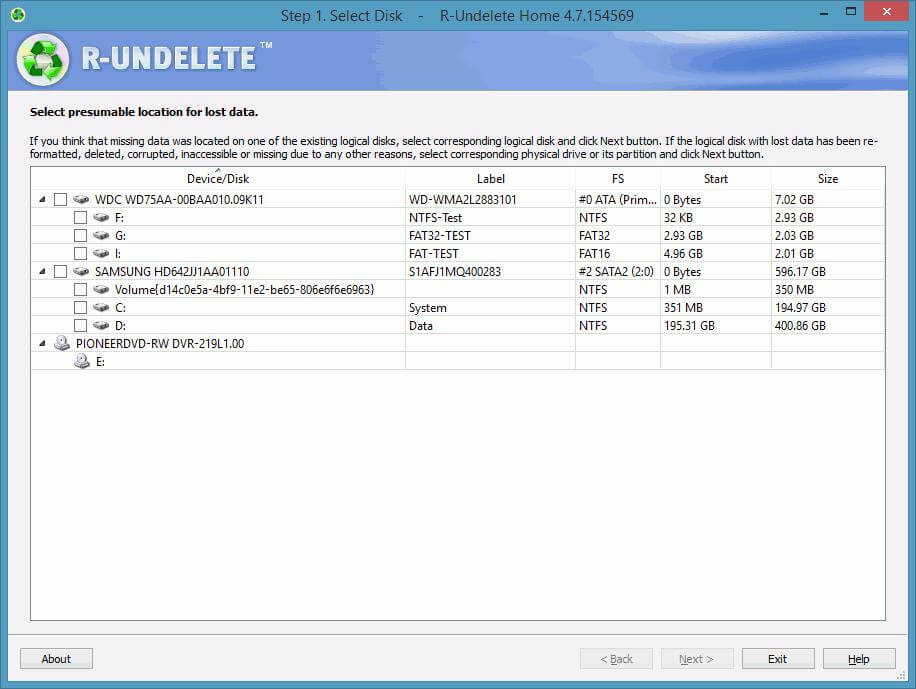
Task: Click the FS column header
Action: pyautogui.click(x=617, y=179)
